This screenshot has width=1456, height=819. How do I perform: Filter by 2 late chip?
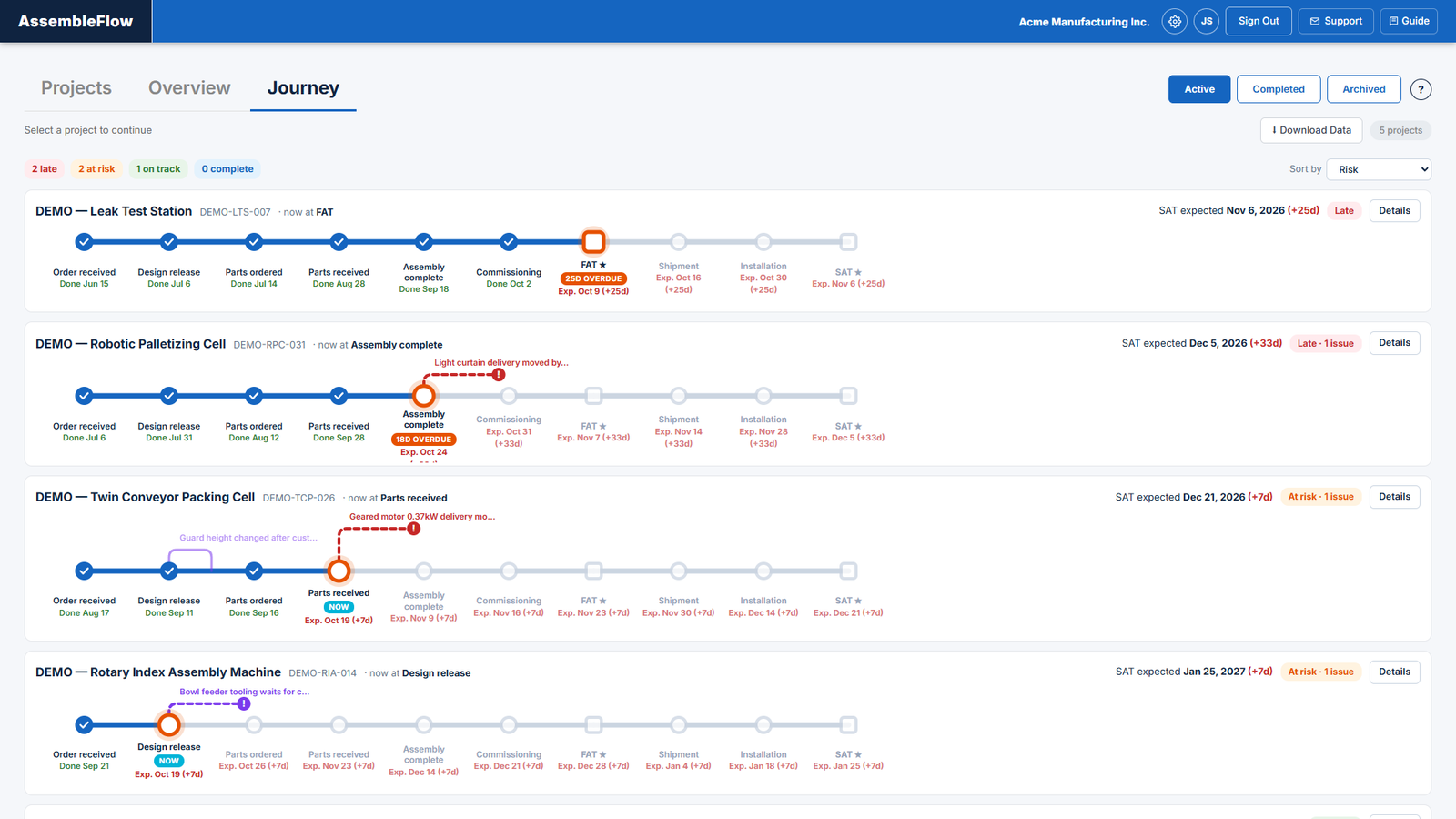coord(45,169)
